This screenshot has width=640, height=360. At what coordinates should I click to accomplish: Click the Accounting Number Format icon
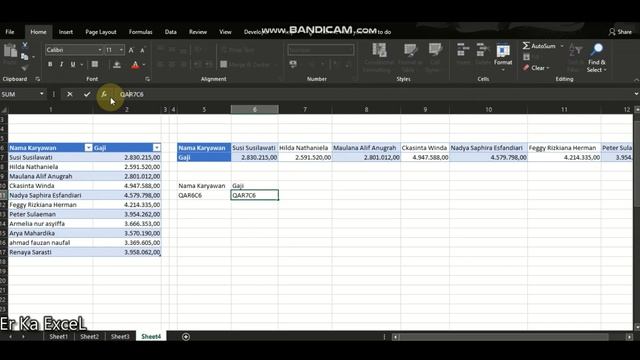[293, 64]
